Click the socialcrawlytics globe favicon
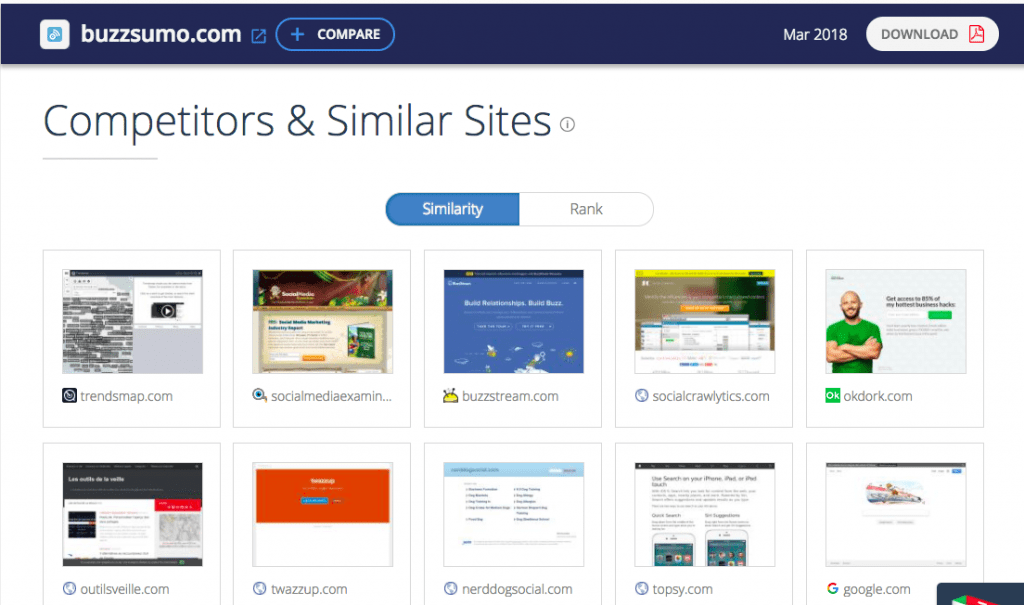 (642, 395)
